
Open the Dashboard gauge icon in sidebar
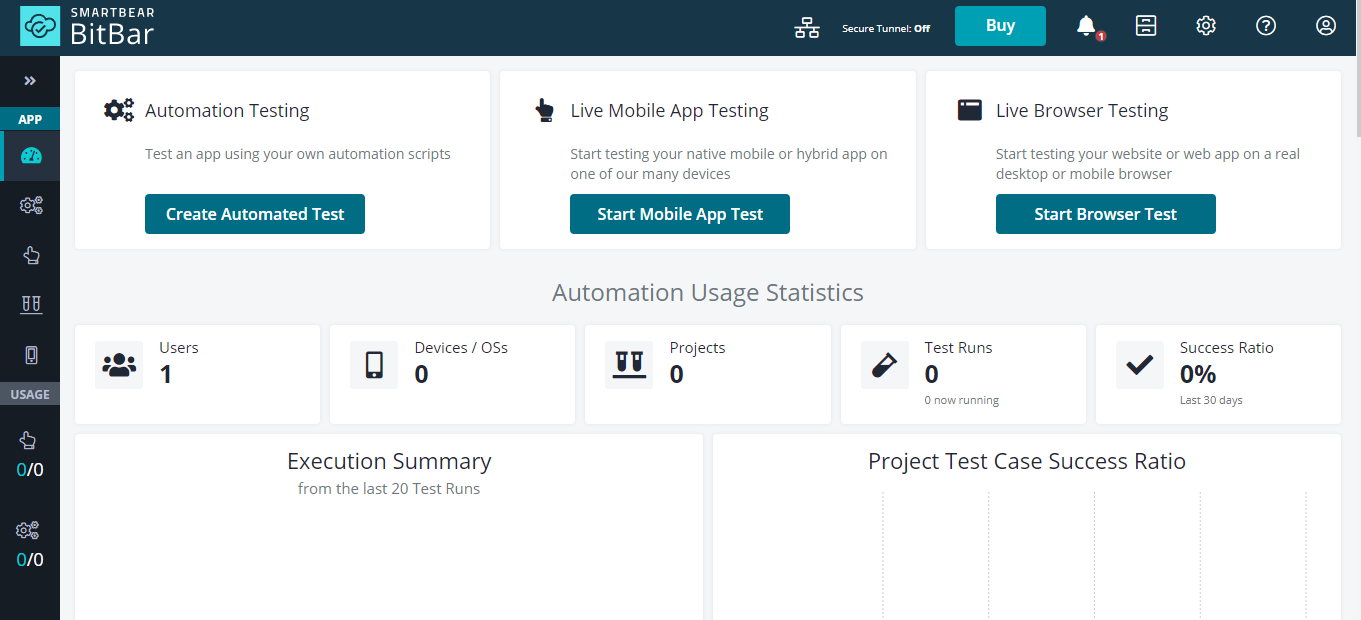click(31, 156)
